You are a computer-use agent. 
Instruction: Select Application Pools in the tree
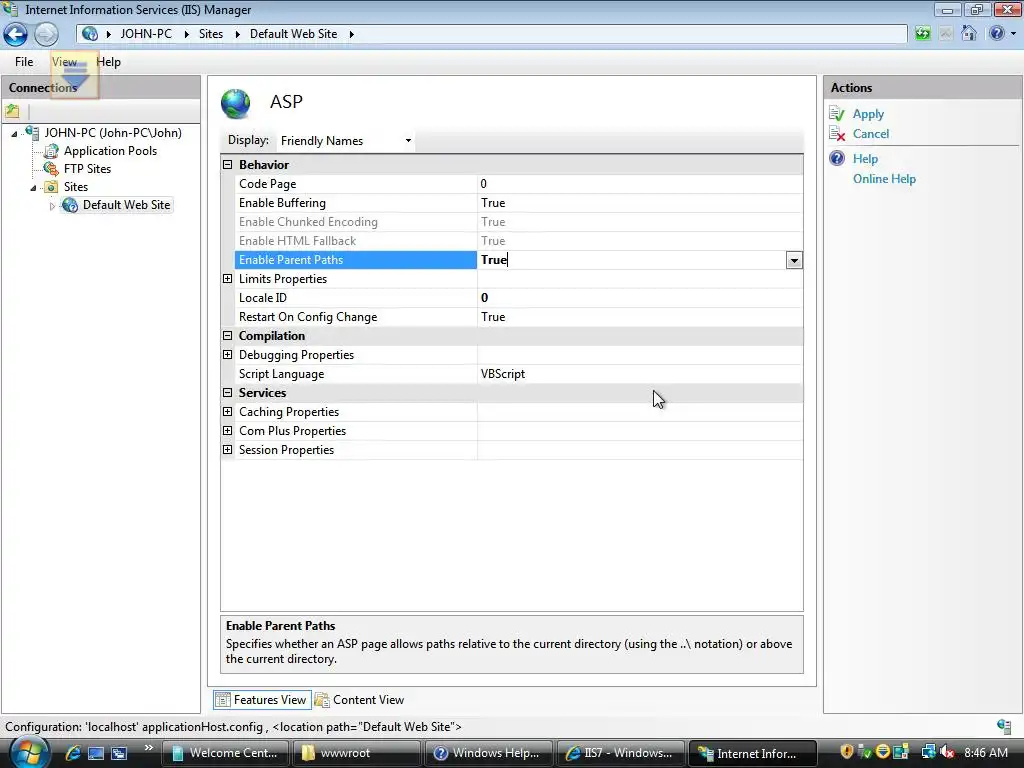tap(110, 151)
